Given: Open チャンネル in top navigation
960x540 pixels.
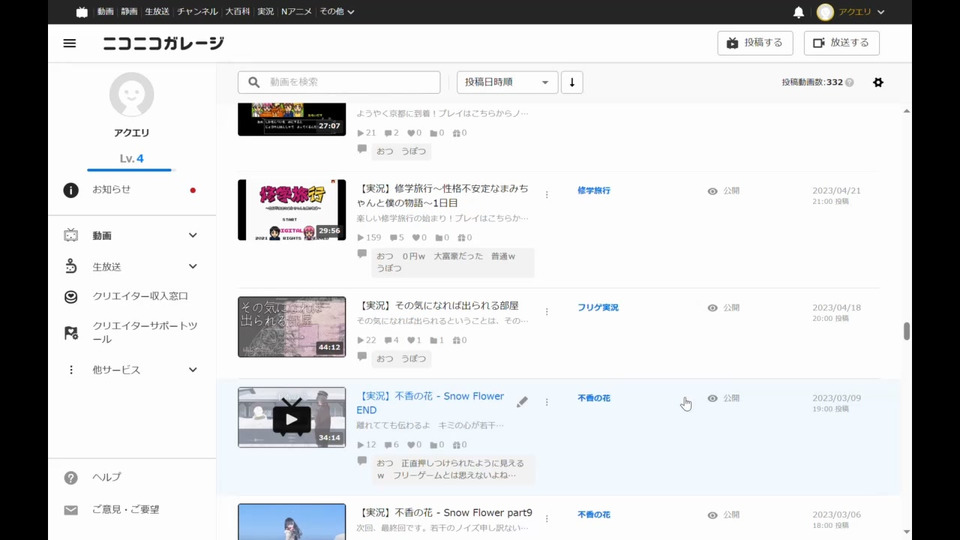Looking at the screenshot, I should click(x=197, y=12).
